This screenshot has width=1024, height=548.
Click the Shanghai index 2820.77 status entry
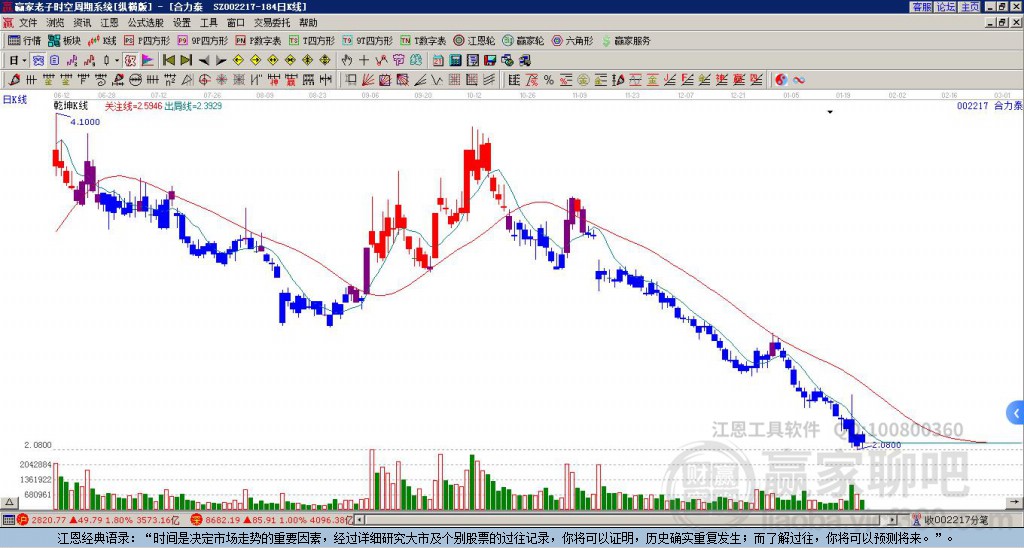tap(98, 520)
